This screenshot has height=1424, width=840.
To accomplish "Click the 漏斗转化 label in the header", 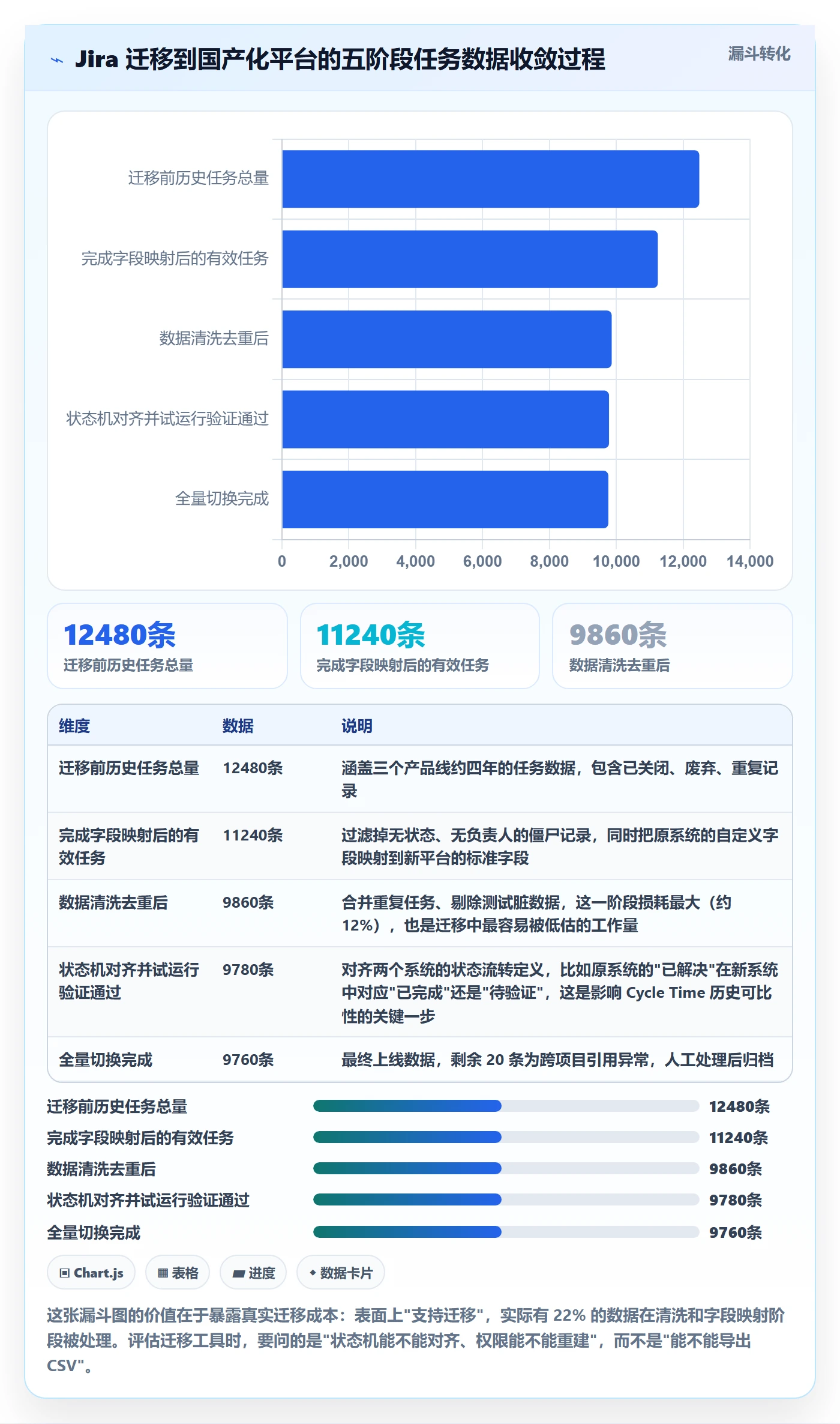I will [x=759, y=54].
